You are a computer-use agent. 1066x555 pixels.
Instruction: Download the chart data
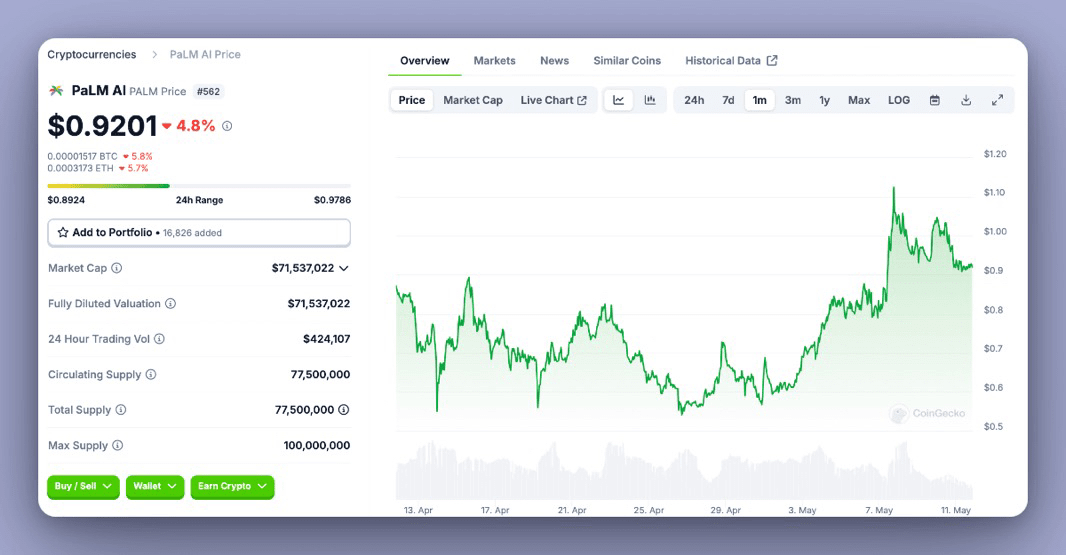point(965,100)
